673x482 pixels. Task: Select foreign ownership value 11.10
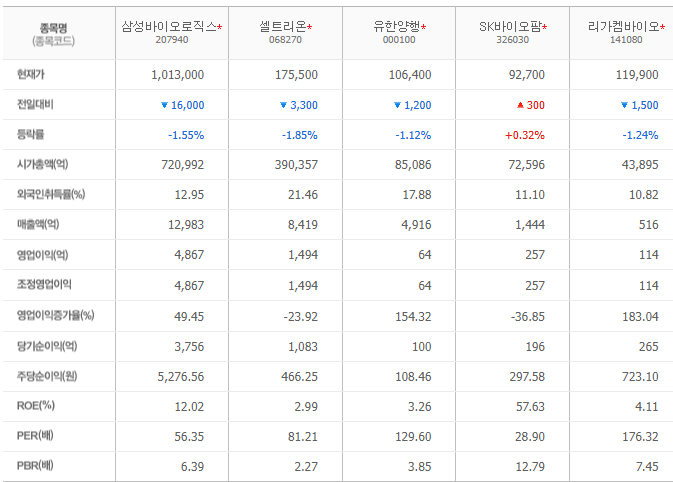point(530,195)
